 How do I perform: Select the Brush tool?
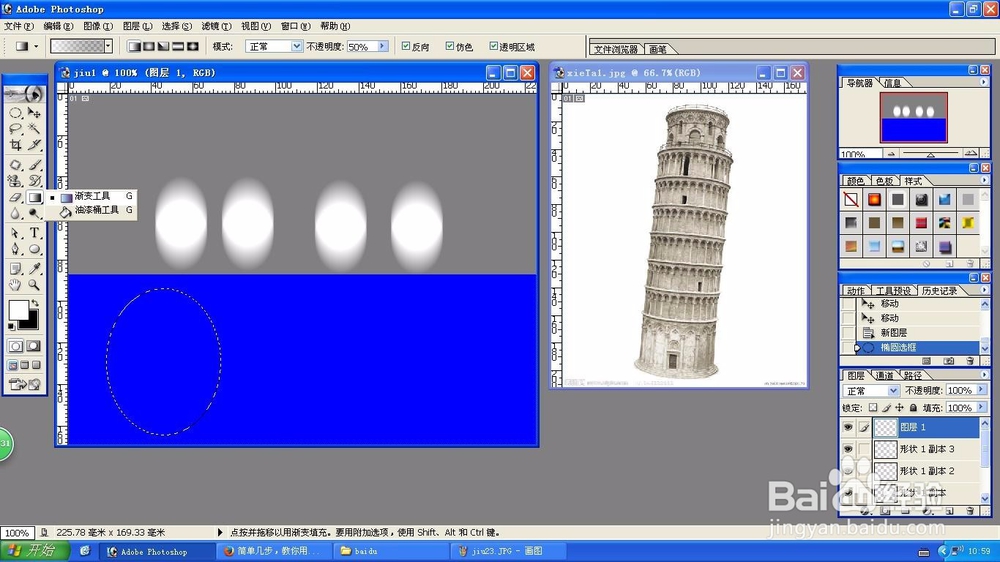coord(34,165)
